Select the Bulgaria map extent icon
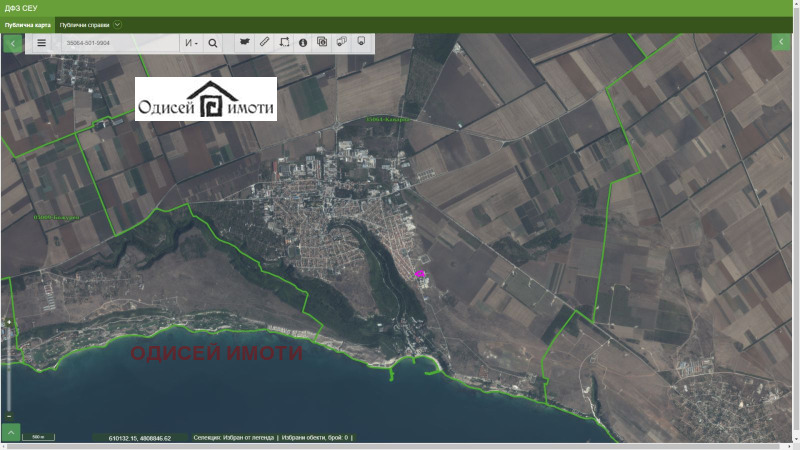This screenshot has height=450, width=800. [244, 42]
